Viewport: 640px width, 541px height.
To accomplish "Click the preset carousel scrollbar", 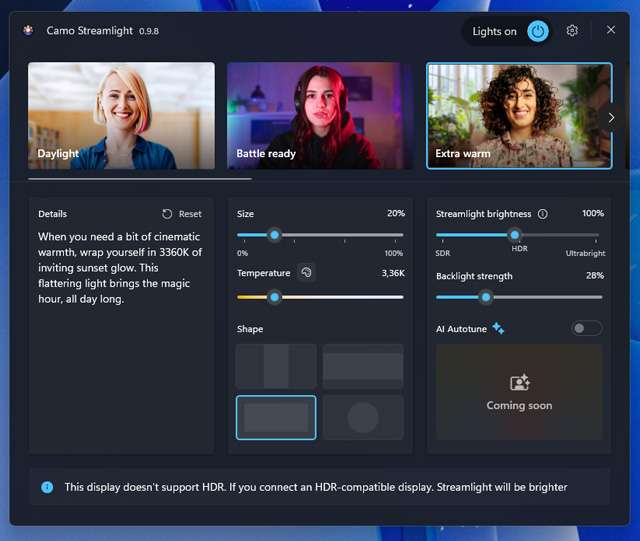I will 140,179.
